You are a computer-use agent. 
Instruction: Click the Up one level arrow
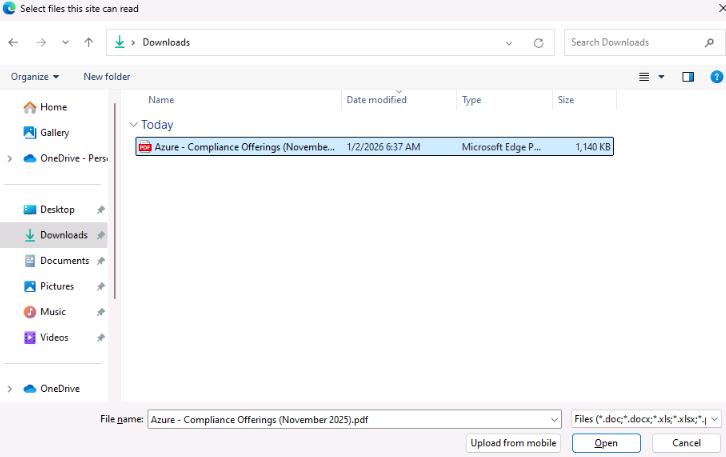(x=89, y=43)
